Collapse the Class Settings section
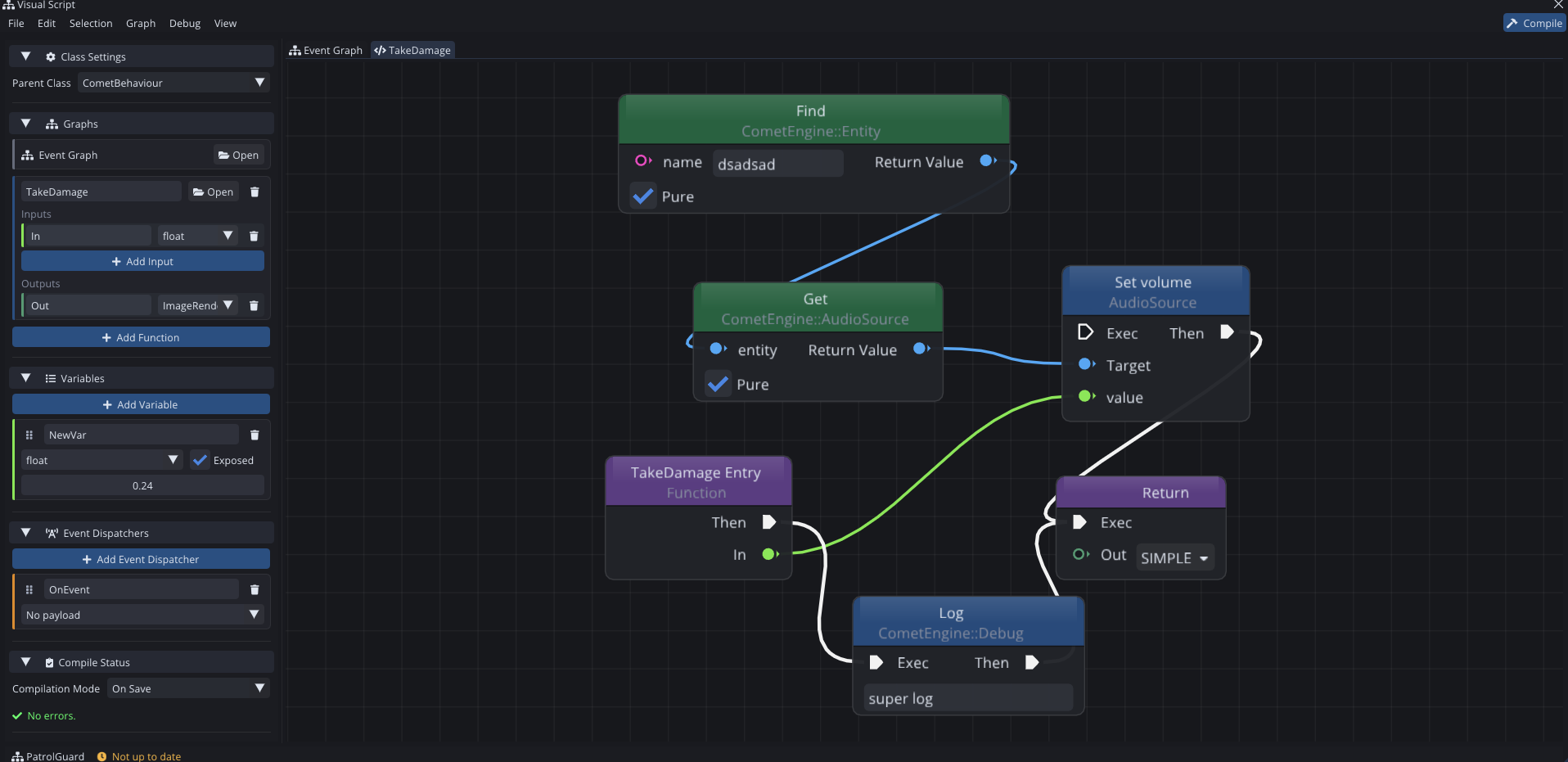This screenshot has height=762, width=1568. [x=25, y=56]
